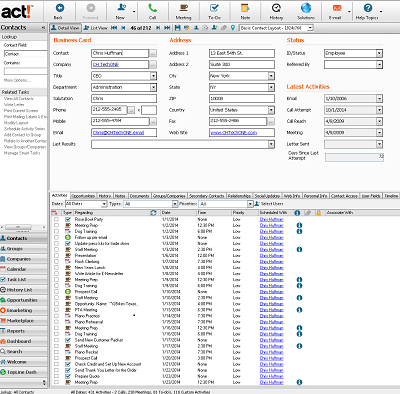Open the ID/Status dropdown
The width and height of the screenshot is (400, 394).
(379, 53)
